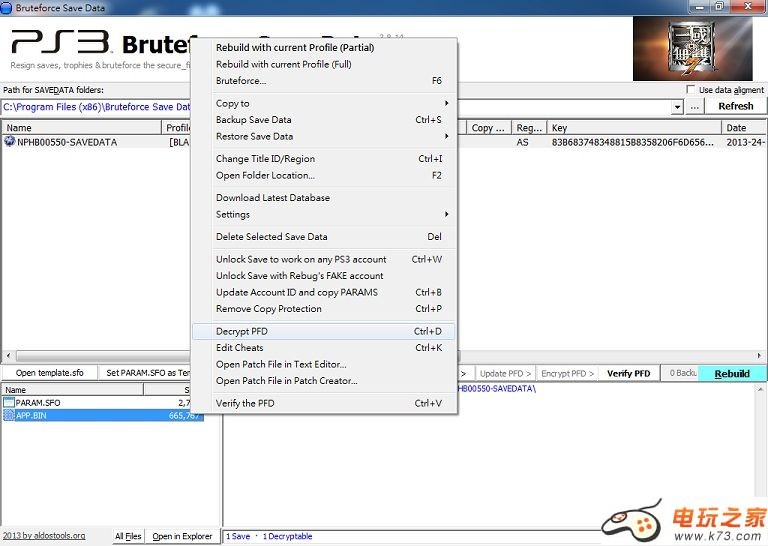Screen dimensions: 768x546
Task: Expand the Settings submenu
Action: coord(331,214)
